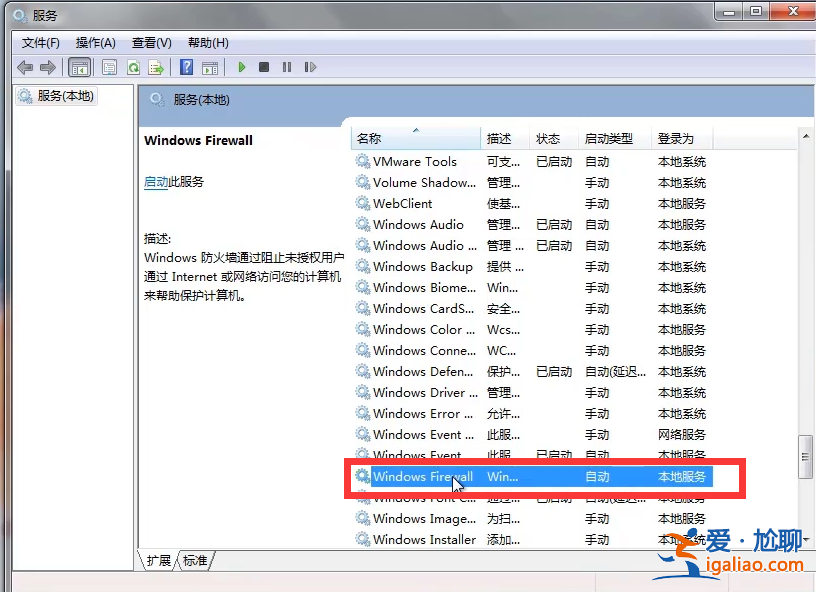
Task: Toggle the action pane show/hide icon
Action: pos(211,67)
